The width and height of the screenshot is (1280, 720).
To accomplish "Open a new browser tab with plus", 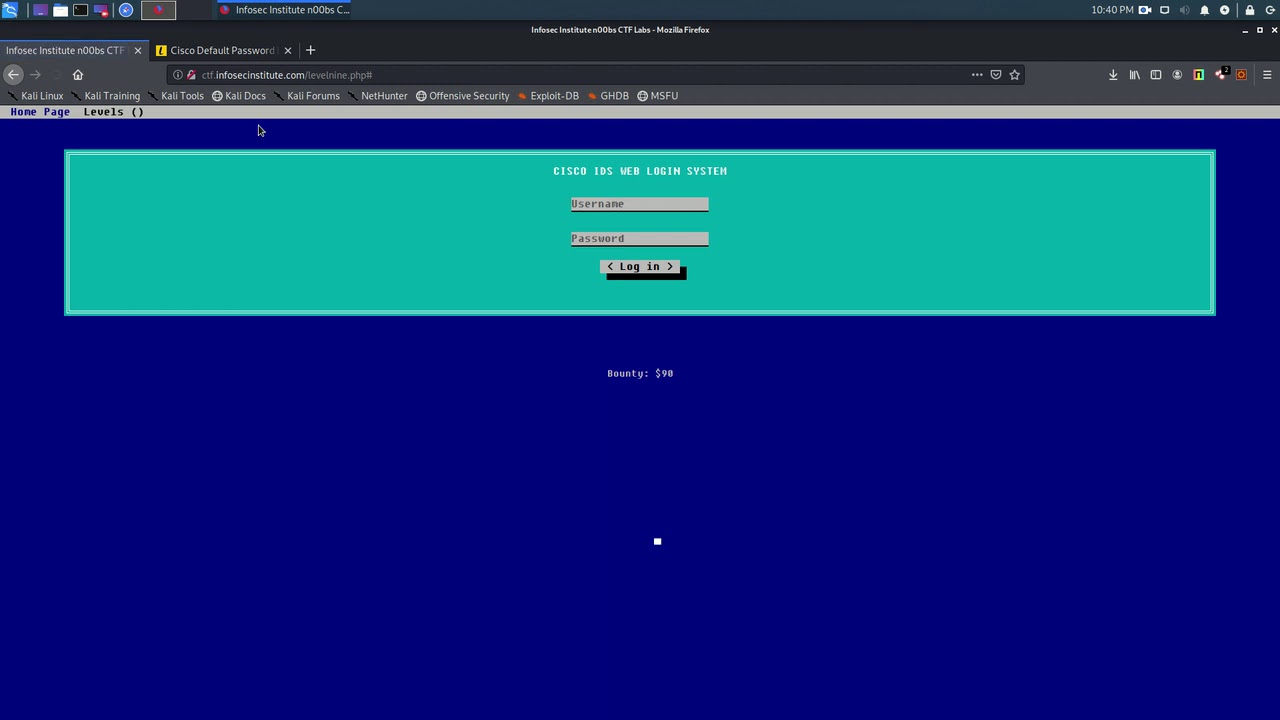I will click(310, 50).
